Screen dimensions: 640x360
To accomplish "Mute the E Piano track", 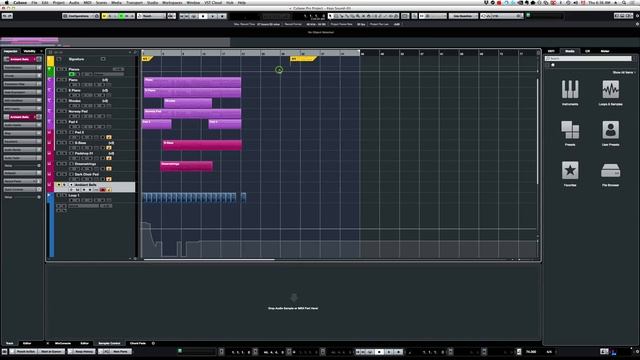I will [58, 90].
